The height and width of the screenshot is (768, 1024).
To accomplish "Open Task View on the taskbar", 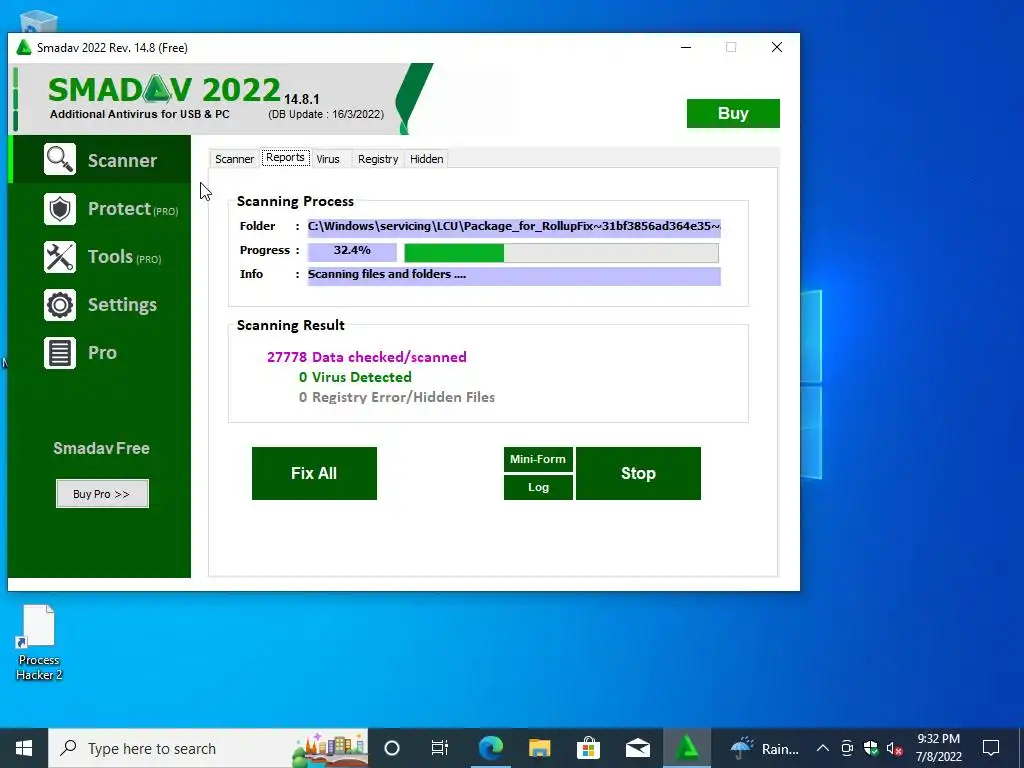I will coord(440,748).
